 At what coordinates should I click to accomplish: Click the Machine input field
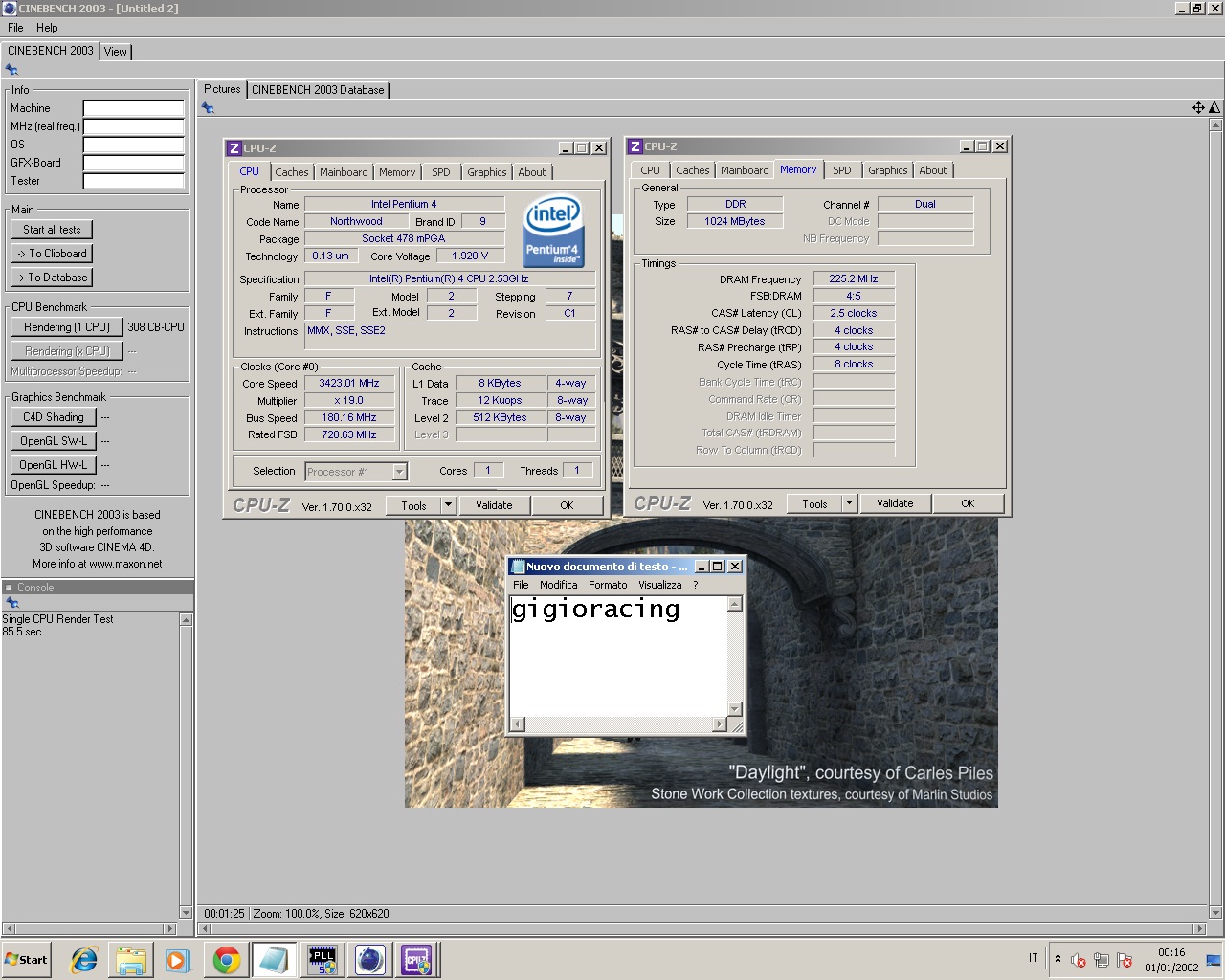133,108
